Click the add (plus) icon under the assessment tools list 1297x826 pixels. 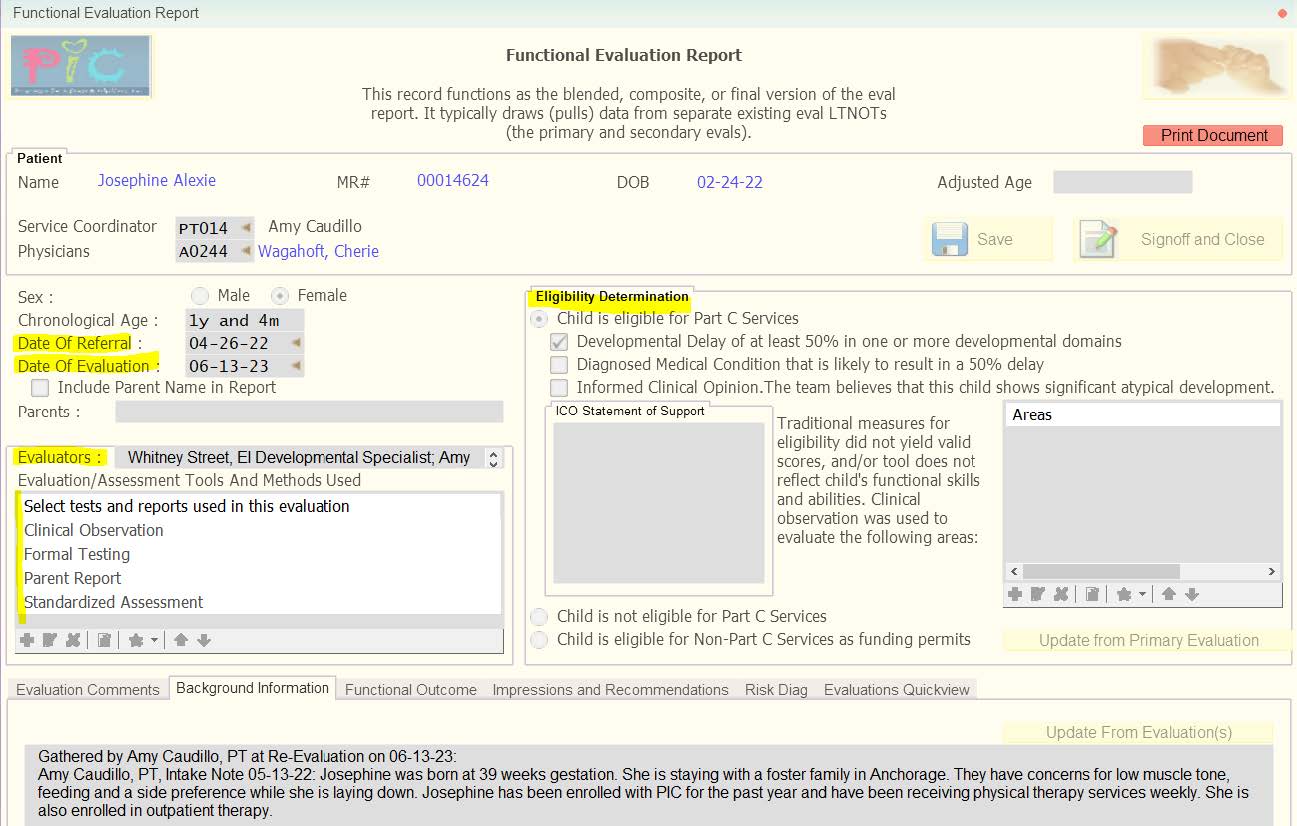click(x=27, y=640)
